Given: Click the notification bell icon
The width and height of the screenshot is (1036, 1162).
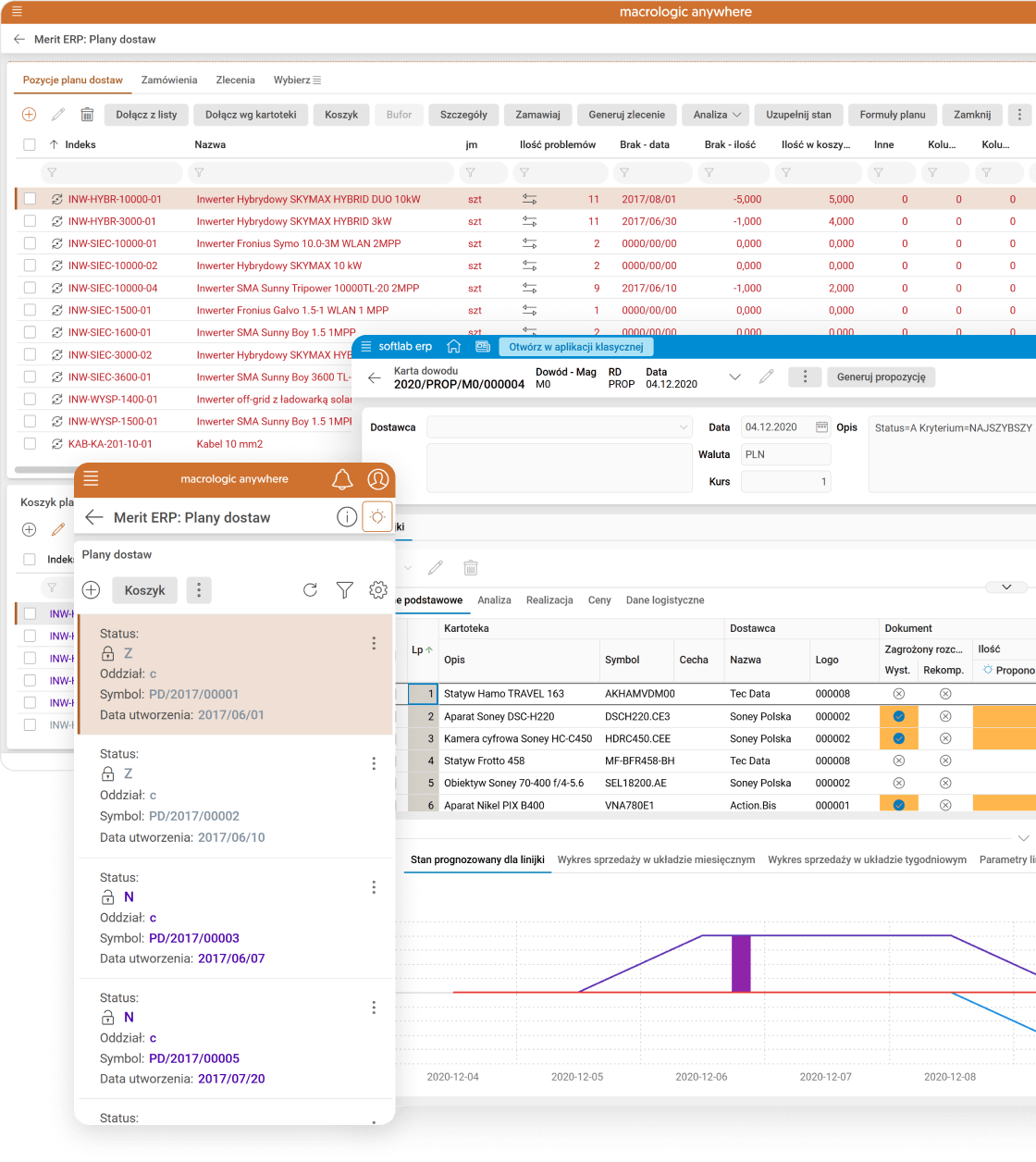Looking at the screenshot, I should point(342,479).
